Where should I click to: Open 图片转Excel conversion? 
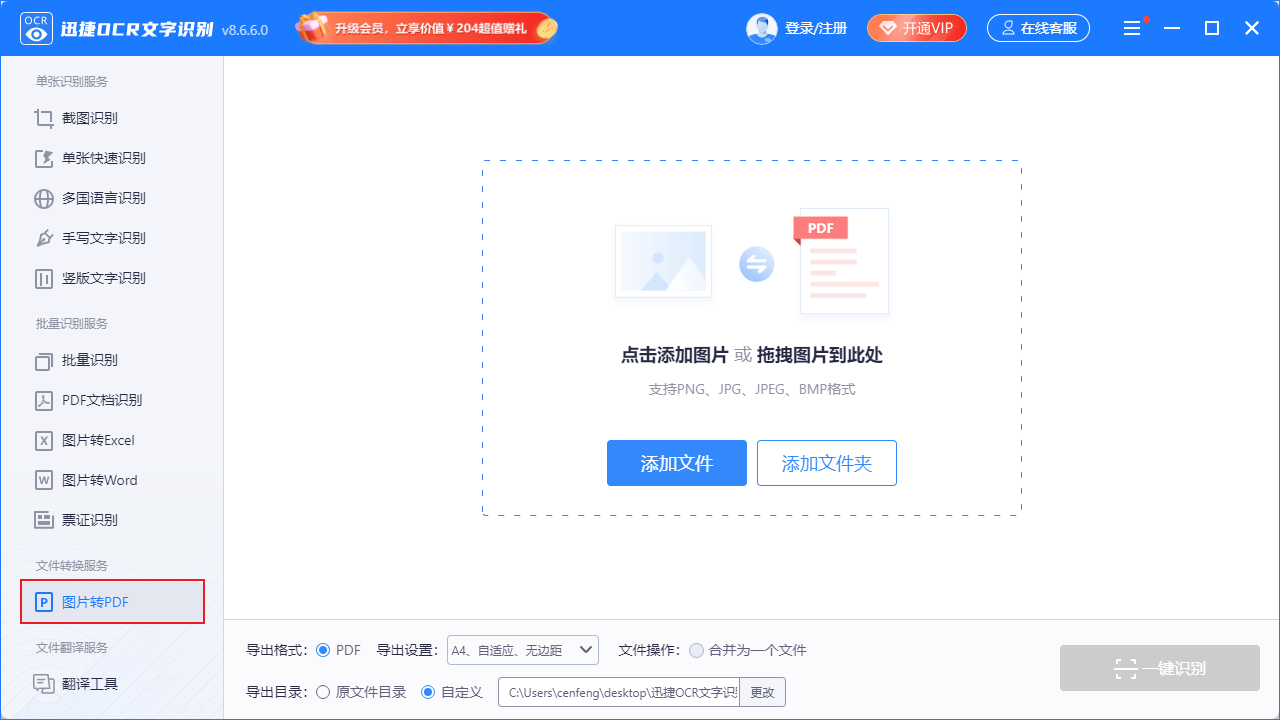tap(112, 440)
